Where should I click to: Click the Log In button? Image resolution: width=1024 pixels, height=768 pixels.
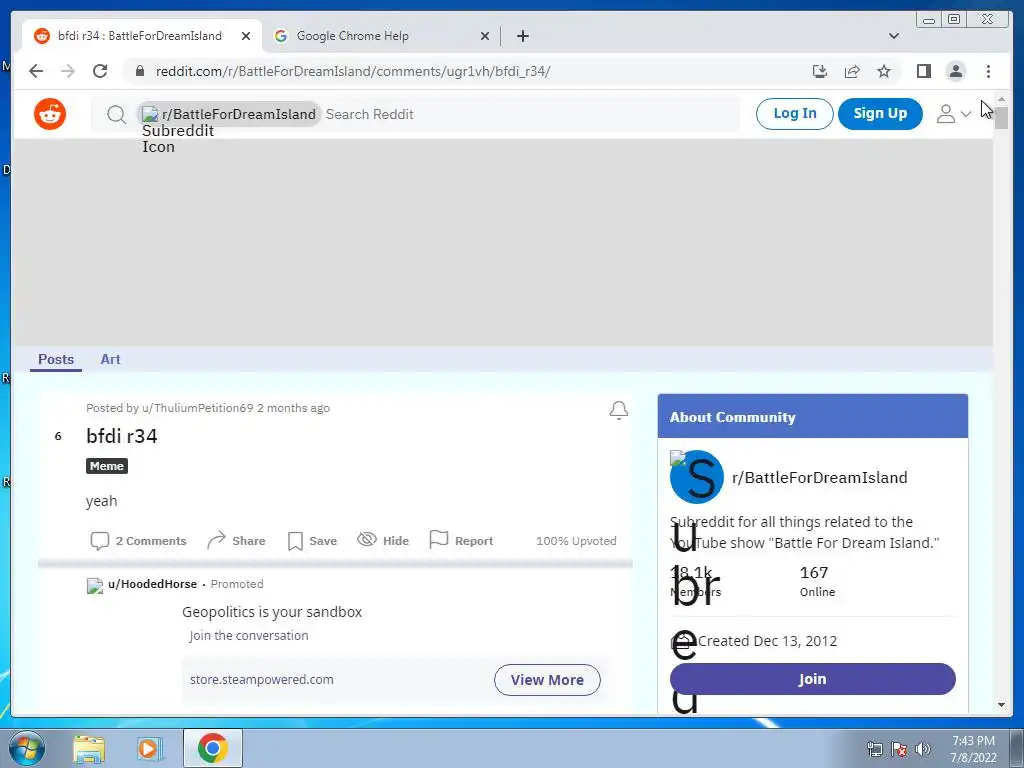point(794,114)
